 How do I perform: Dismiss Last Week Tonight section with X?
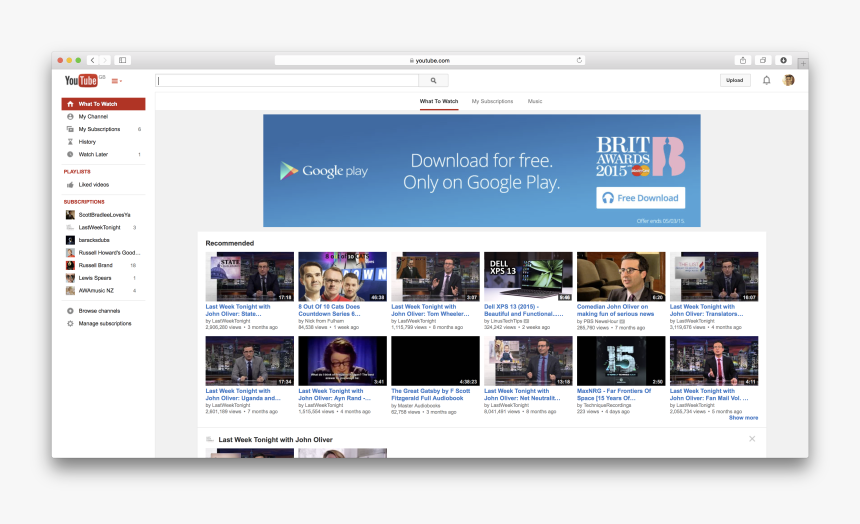point(752,439)
